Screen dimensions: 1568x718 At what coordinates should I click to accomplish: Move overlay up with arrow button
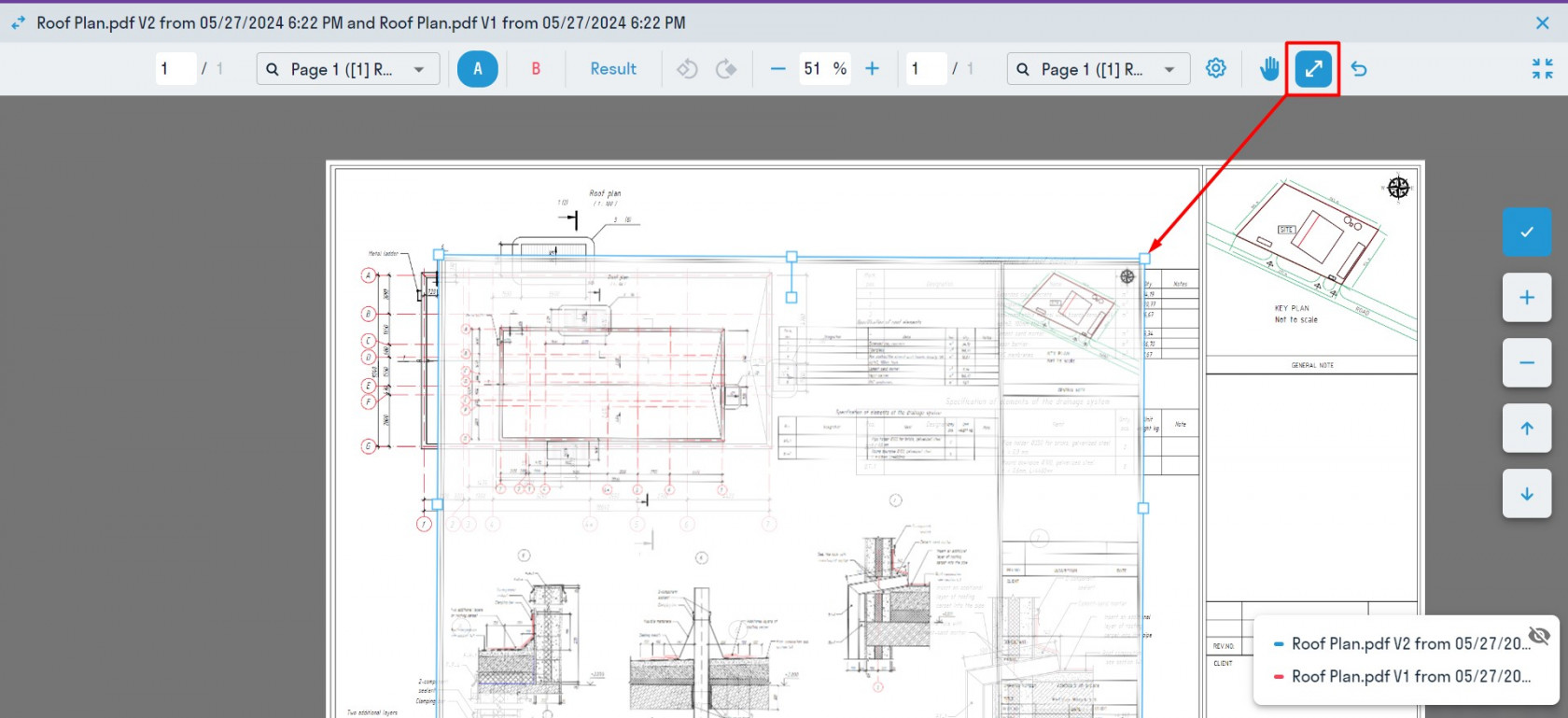pos(1527,428)
